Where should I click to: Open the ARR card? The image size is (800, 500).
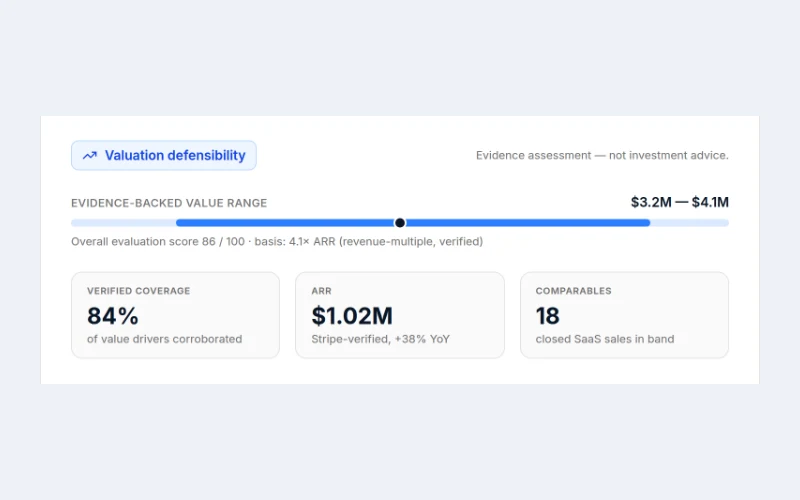(x=400, y=315)
